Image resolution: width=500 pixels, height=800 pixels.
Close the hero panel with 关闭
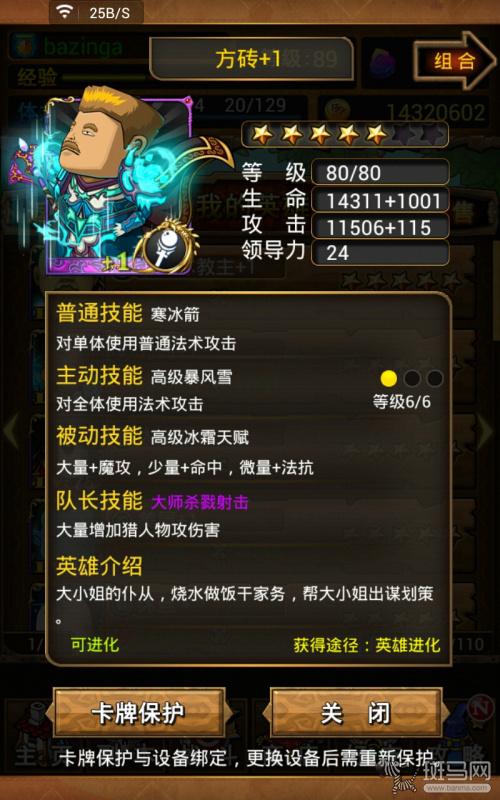coord(356,712)
